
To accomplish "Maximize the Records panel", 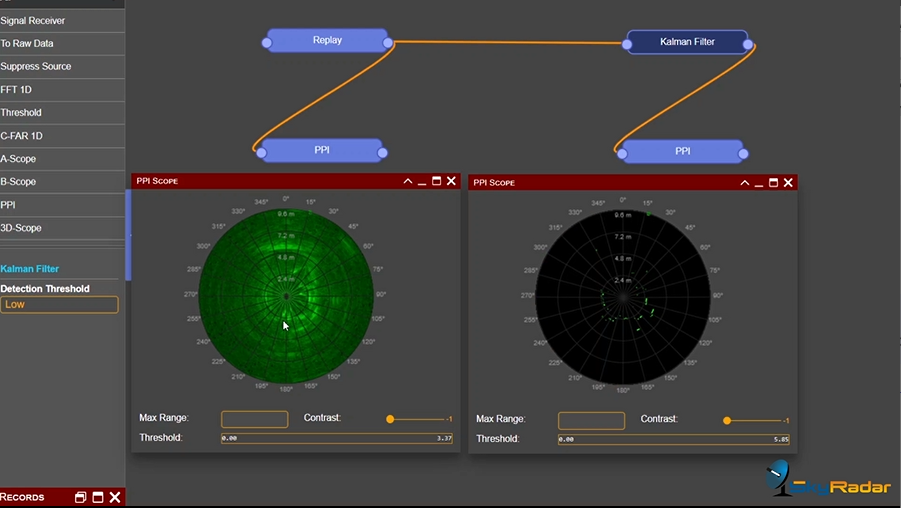I will pos(98,497).
